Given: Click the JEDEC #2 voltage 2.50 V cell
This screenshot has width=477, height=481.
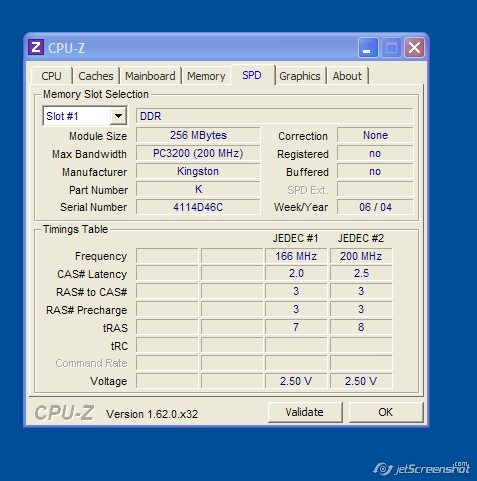Looking at the screenshot, I should pyautogui.click(x=361, y=381).
